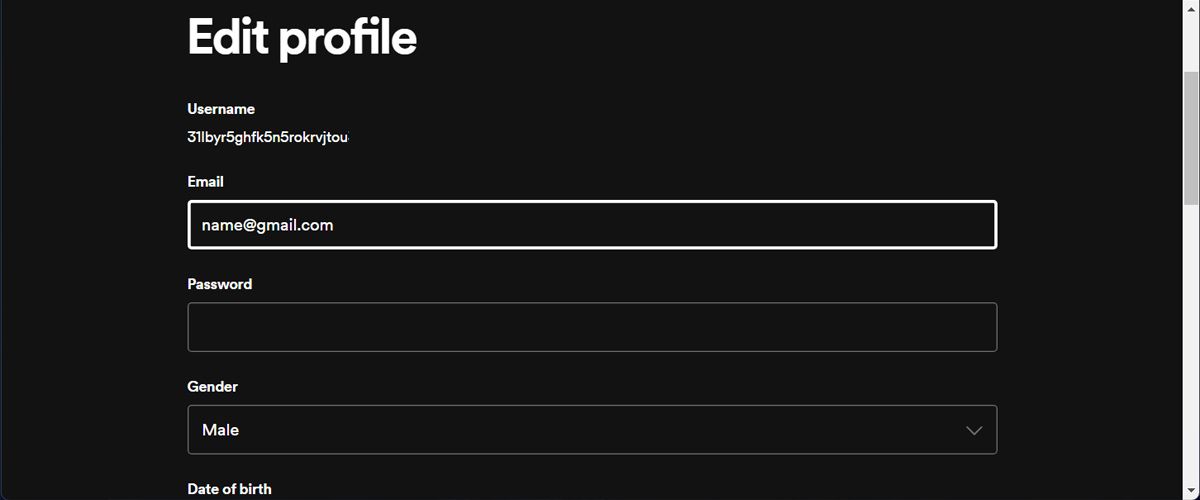
Task: Click the empty middle of the Gender box
Action: (x=600, y=430)
